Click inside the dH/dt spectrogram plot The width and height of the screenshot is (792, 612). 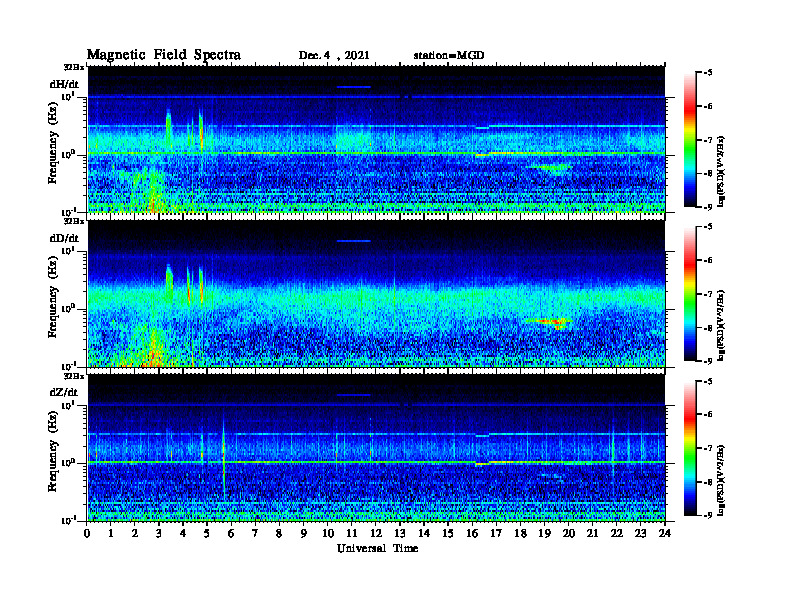click(x=376, y=139)
